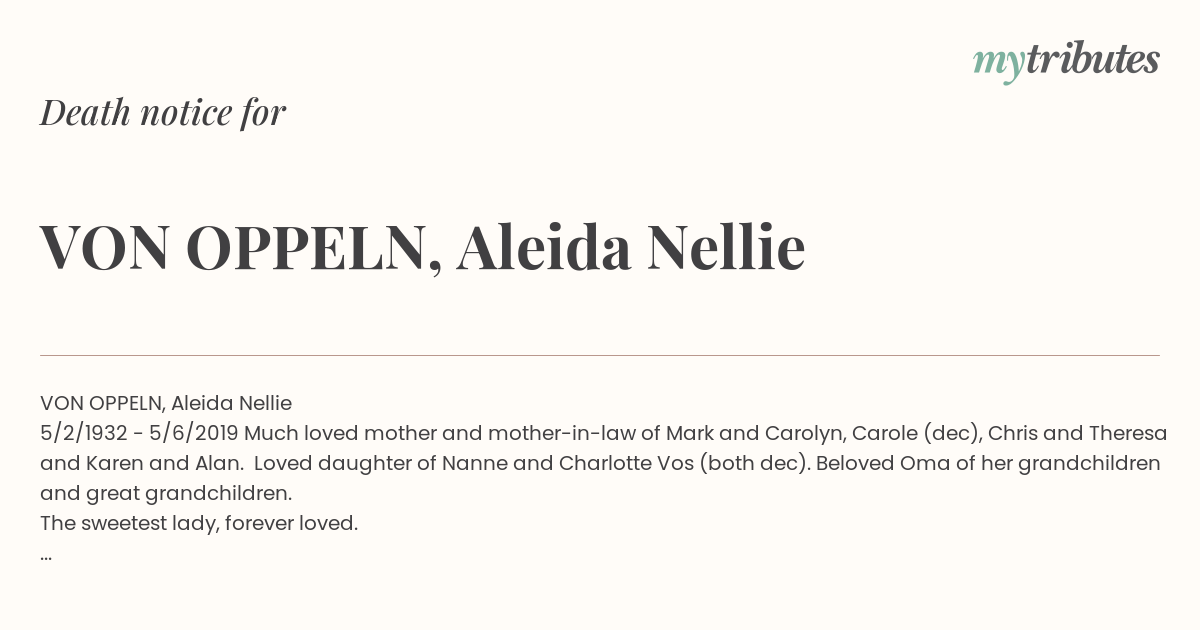Click the word 'Aleida' in the large title

point(544,248)
